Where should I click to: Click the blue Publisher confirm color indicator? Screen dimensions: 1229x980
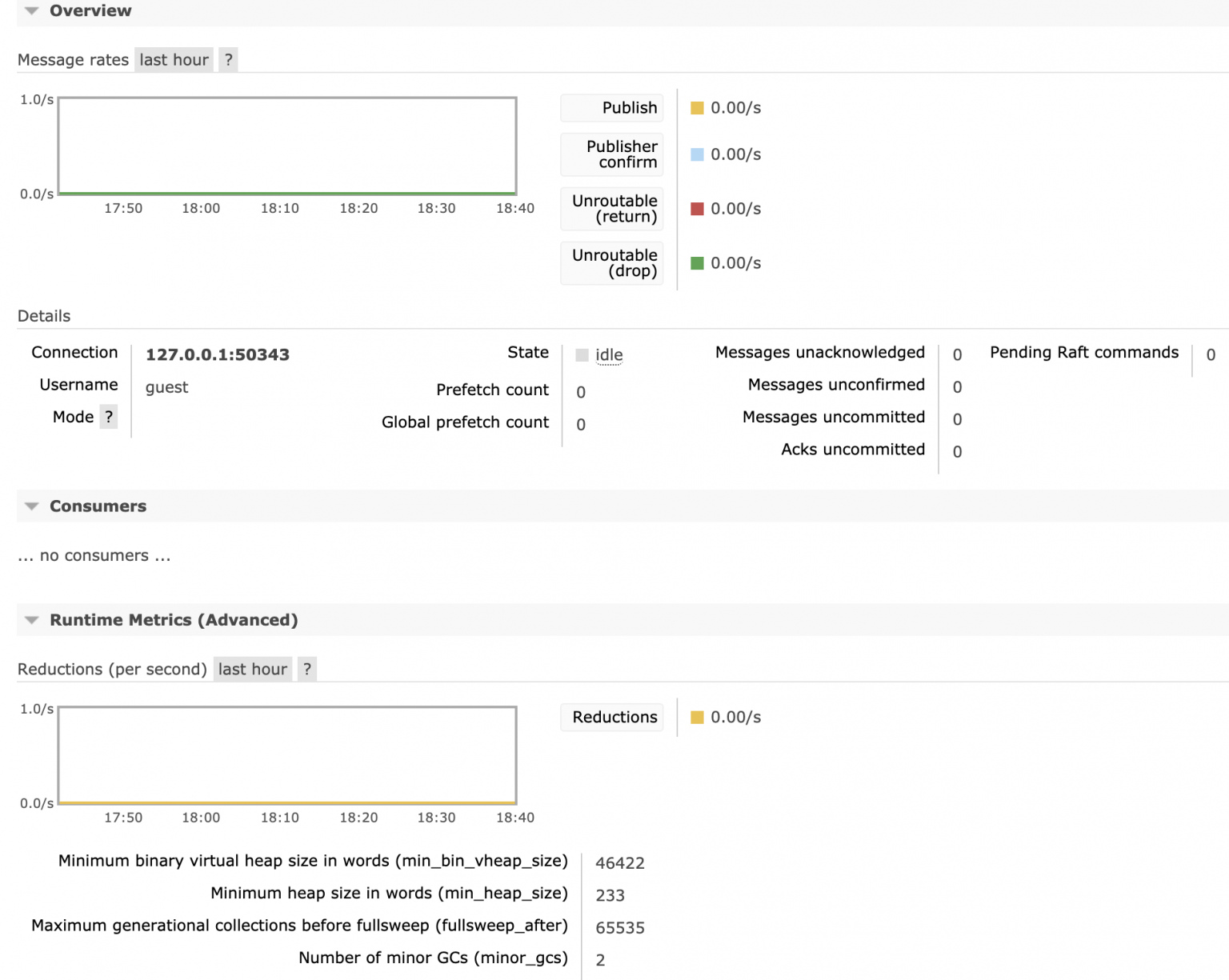[x=697, y=154]
